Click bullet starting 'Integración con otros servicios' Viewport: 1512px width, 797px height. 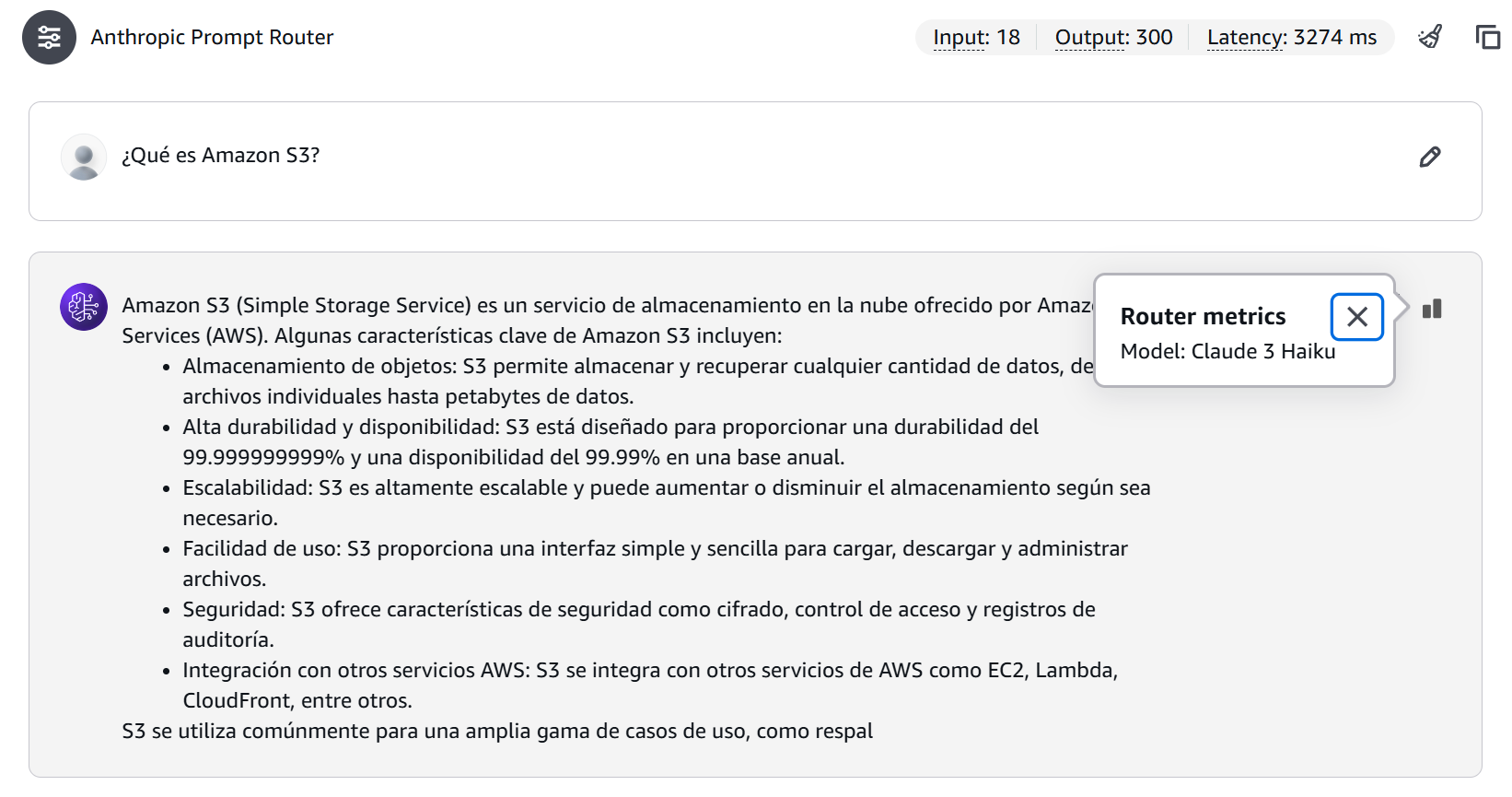point(650,686)
